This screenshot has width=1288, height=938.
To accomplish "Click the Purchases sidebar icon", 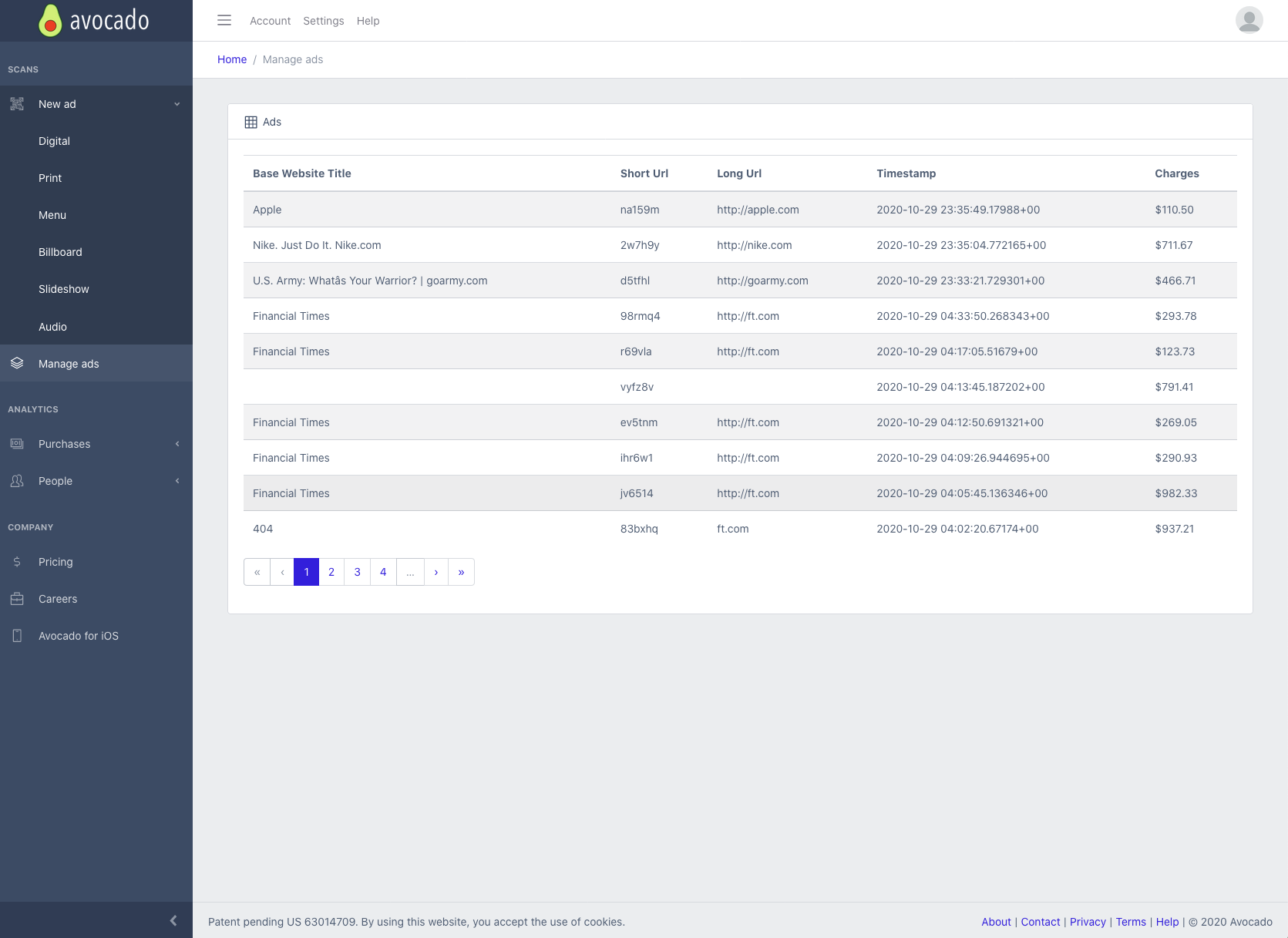I will coord(17,444).
